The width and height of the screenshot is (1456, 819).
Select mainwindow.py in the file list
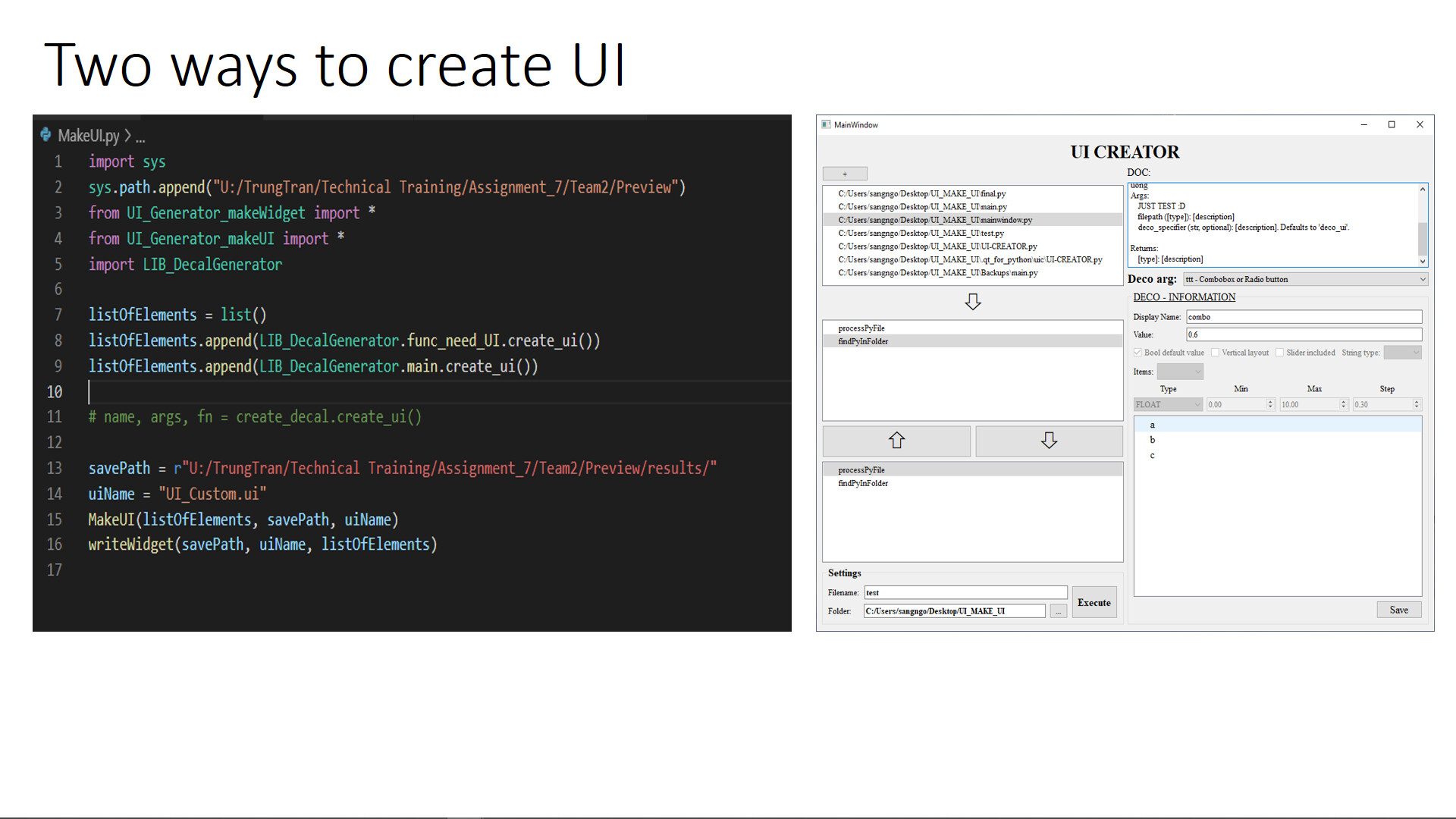tap(935, 220)
